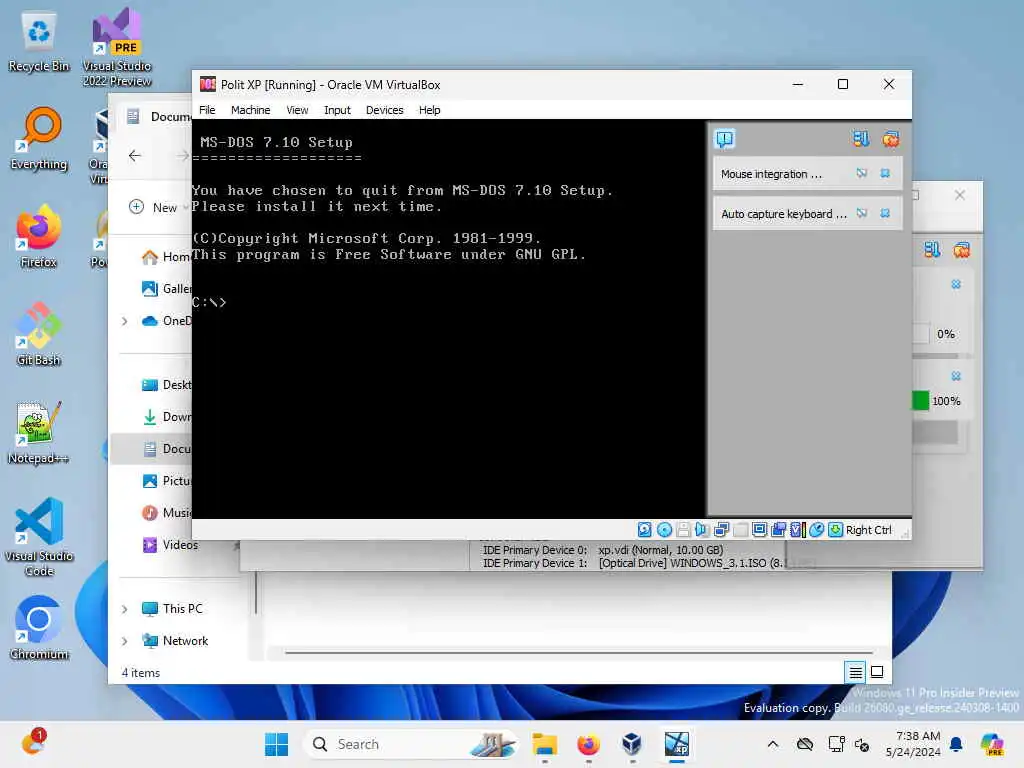The height and width of the screenshot is (768, 1024).
Task: Select the Everything desktop shortcut
Action: tap(39, 138)
